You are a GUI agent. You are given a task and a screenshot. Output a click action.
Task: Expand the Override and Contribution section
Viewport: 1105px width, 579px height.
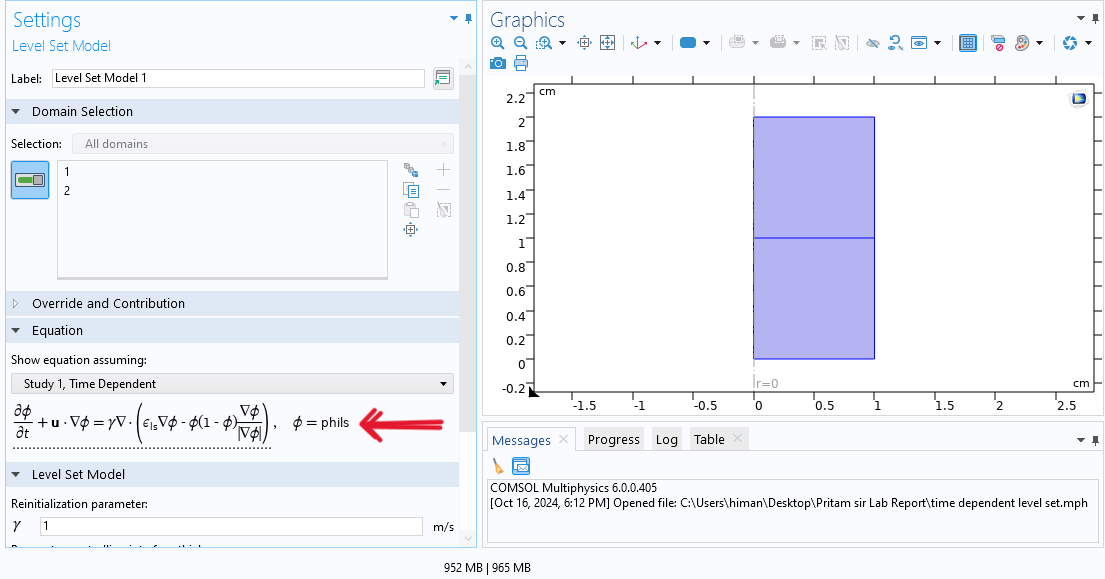coord(16,304)
